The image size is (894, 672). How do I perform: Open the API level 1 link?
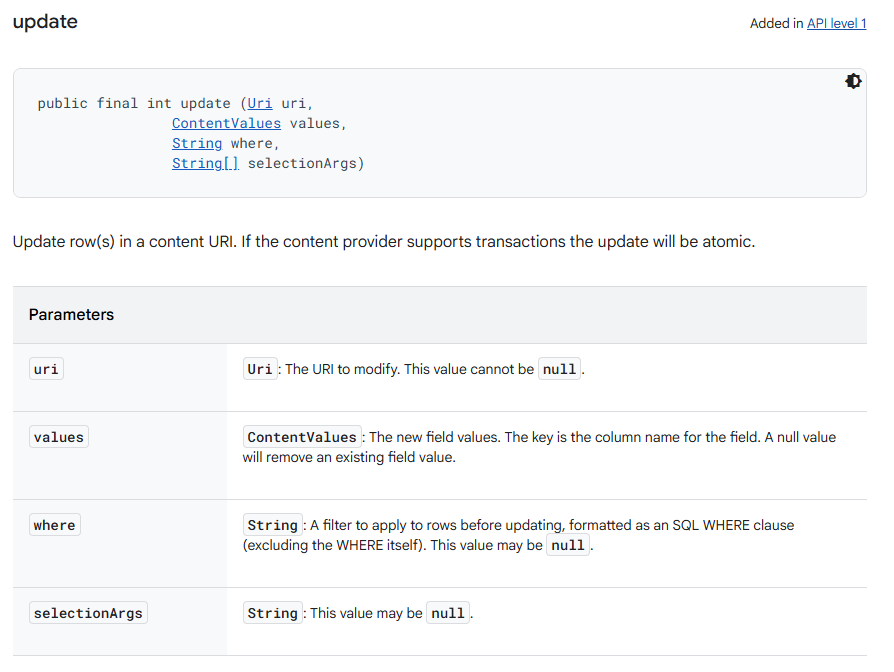pos(836,23)
